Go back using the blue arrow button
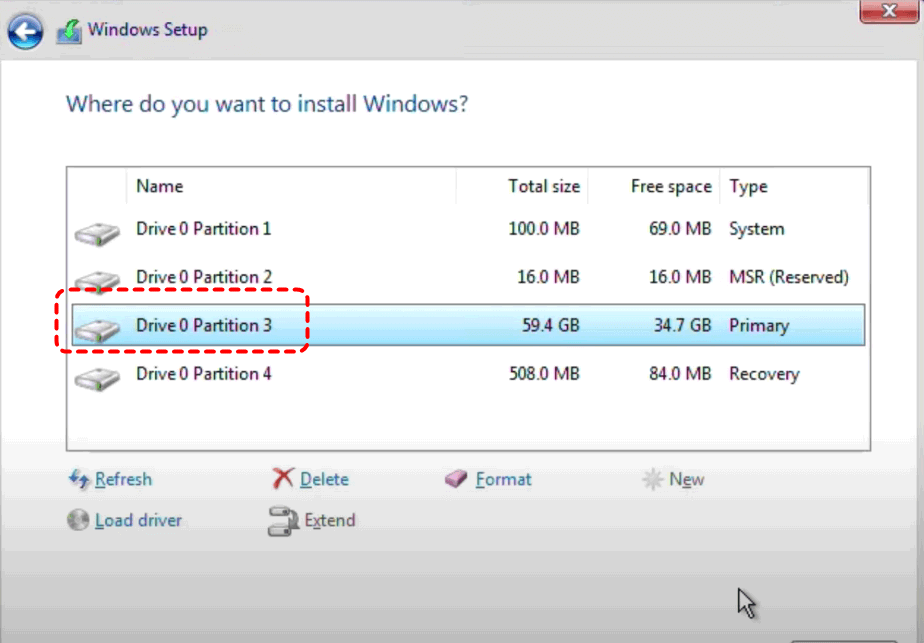Screen dimensions: 924x643 pos(25,31)
